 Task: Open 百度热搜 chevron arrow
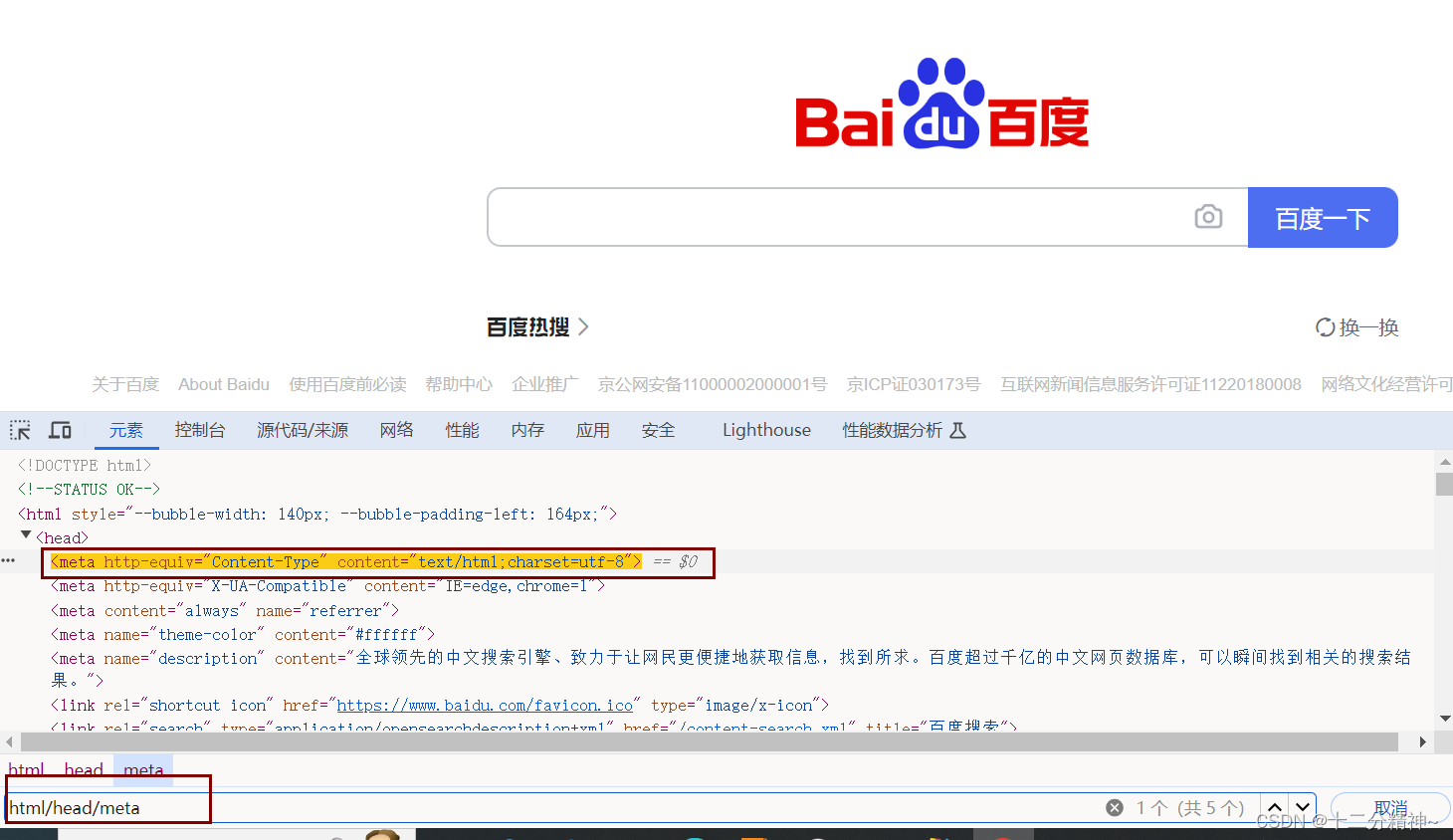pos(583,326)
